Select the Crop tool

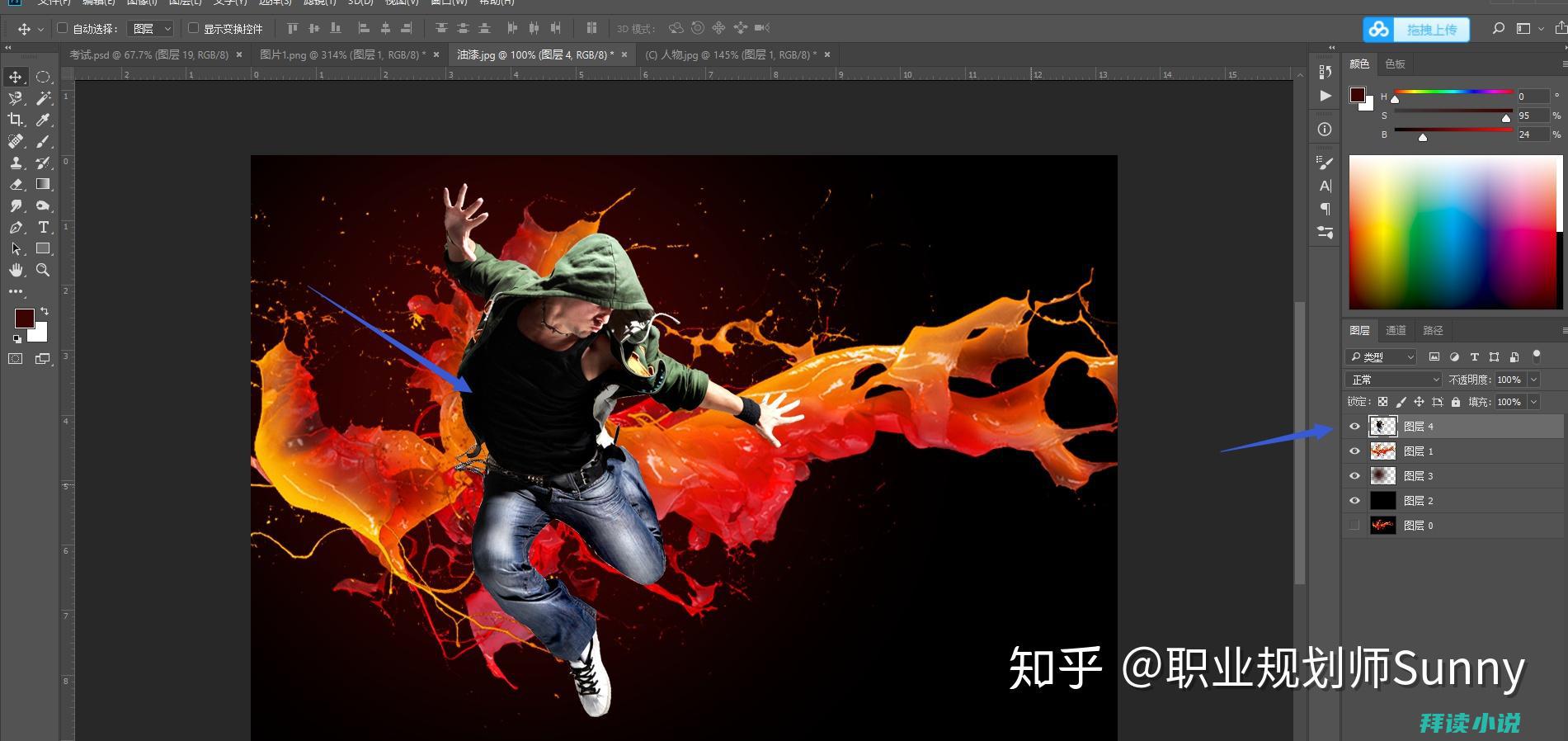[16, 120]
